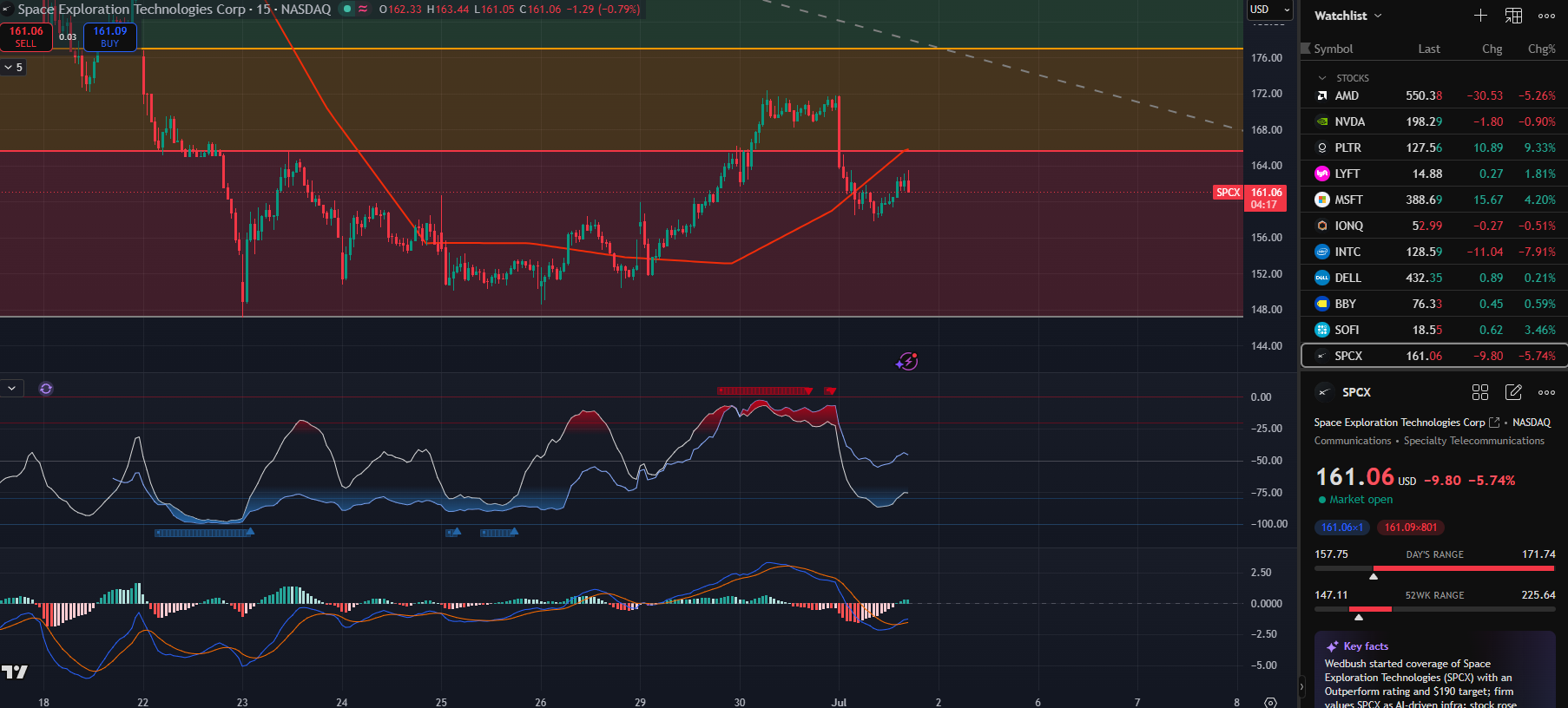Image resolution: width=1568 pixels, height=708 pixels.
Task: Click the MSFT logo in the watchlist
Action: (x=1322, y=200)
